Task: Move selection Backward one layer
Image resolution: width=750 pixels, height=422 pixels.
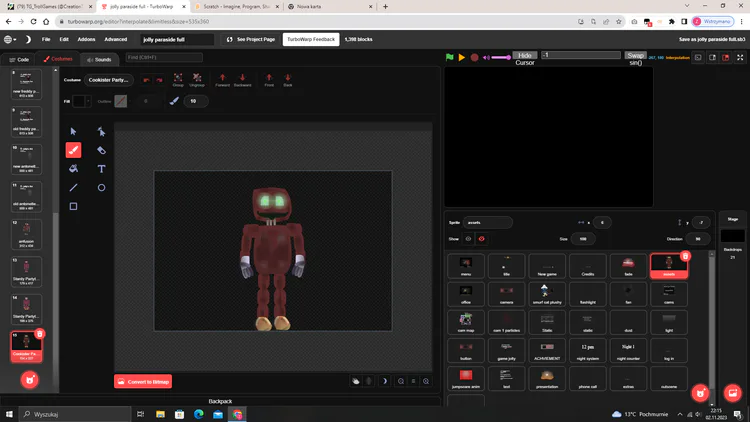Action: pos(243,79)
